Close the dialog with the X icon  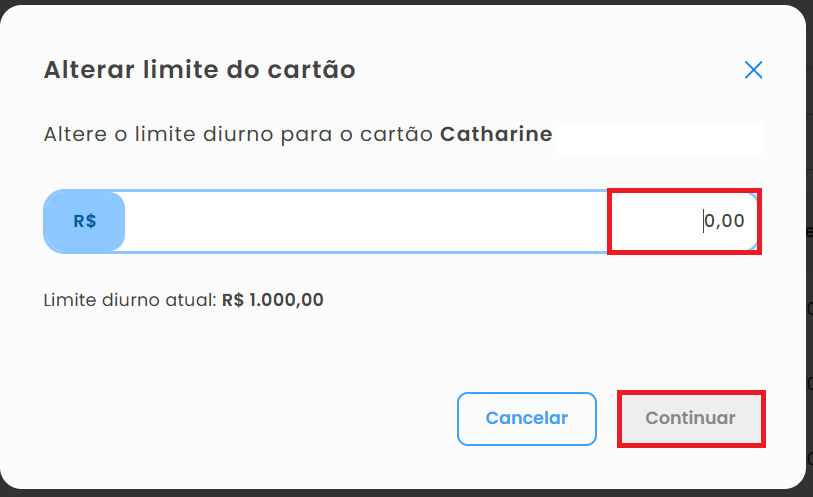pyautogui.click(x=753, y=70)
